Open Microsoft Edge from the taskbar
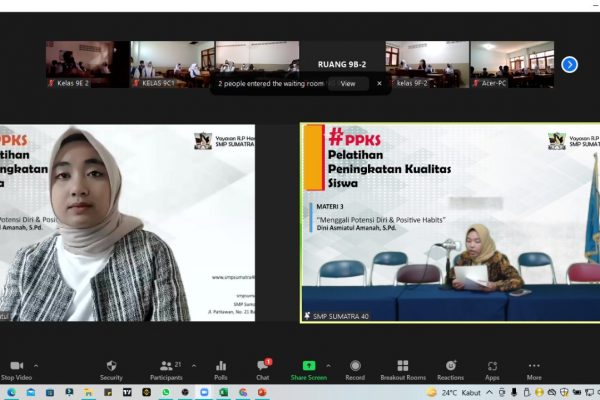This screenshot has height=400, width=600. click(x=11, y=392)
